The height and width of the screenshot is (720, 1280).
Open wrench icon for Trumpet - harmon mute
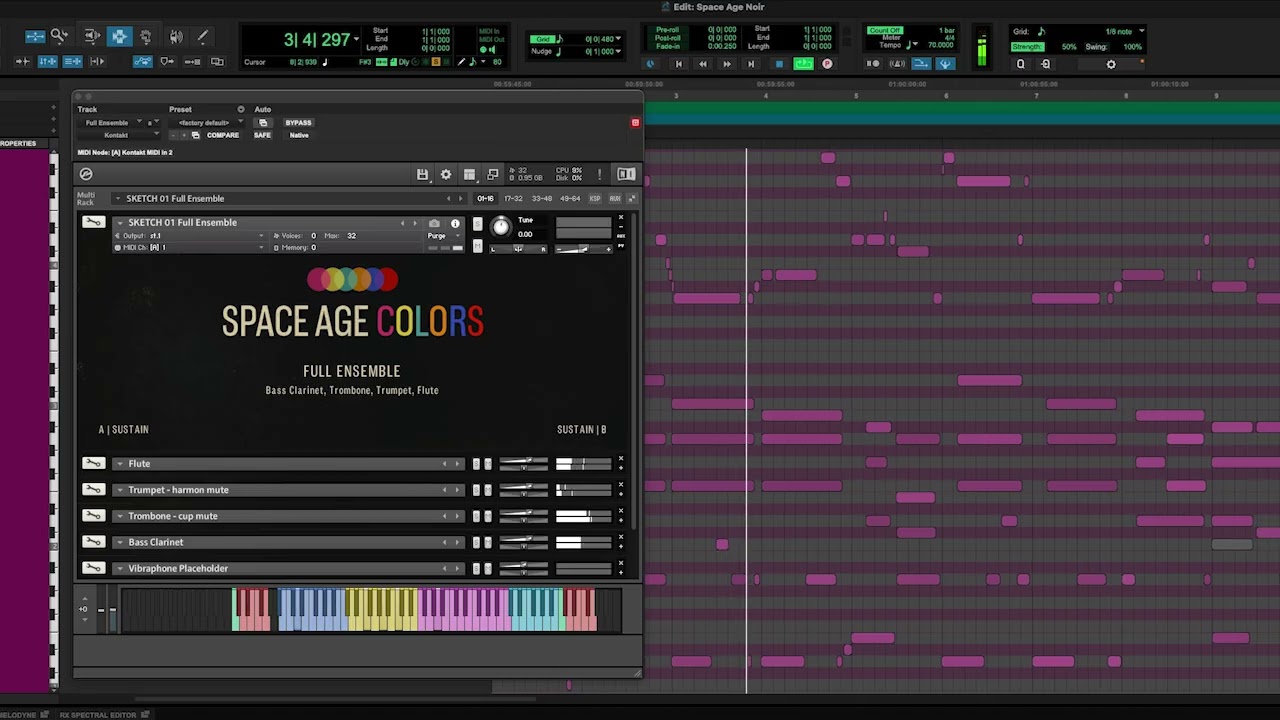93,489
